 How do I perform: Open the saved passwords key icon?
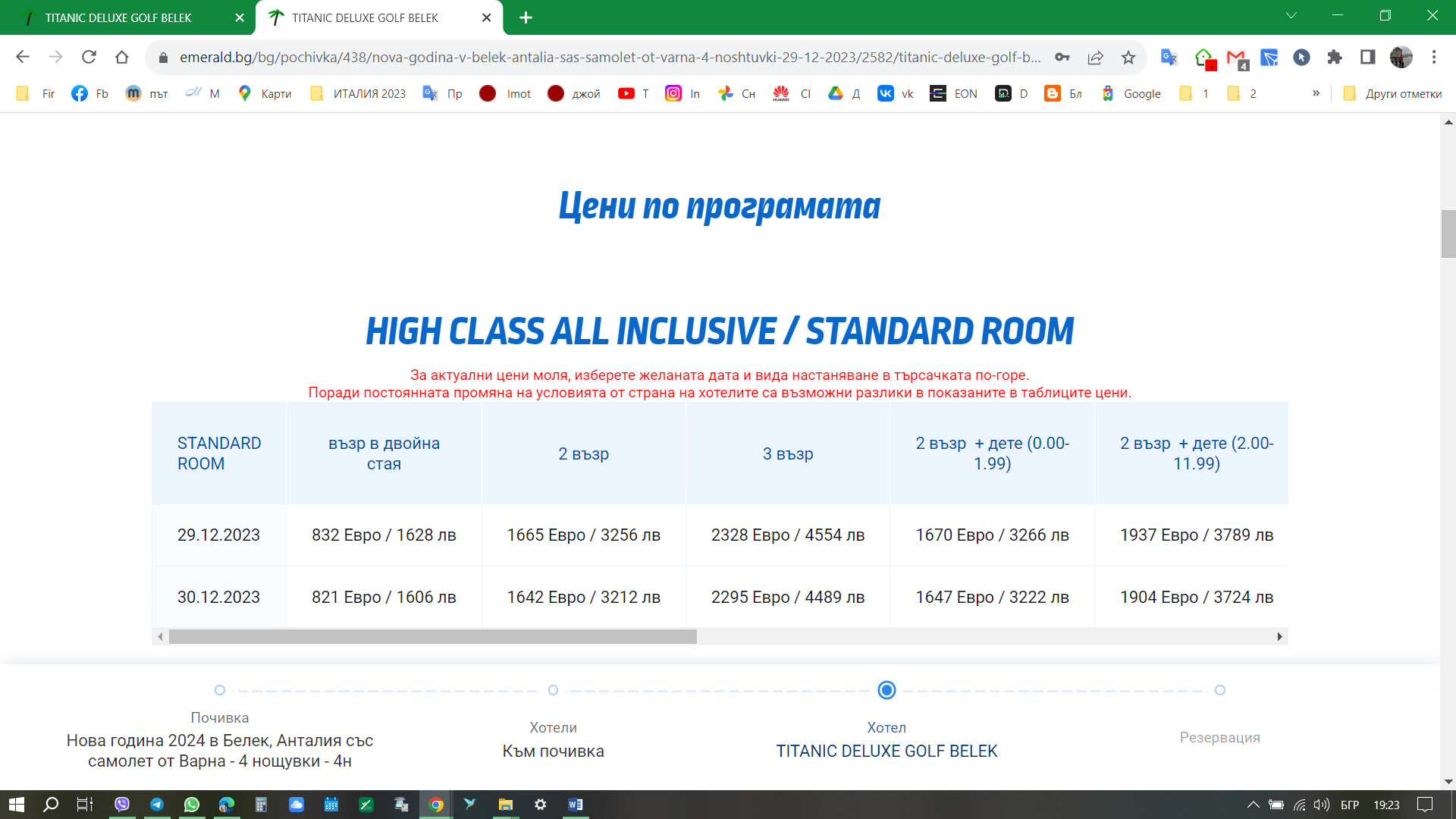(x=1062, y=58)
